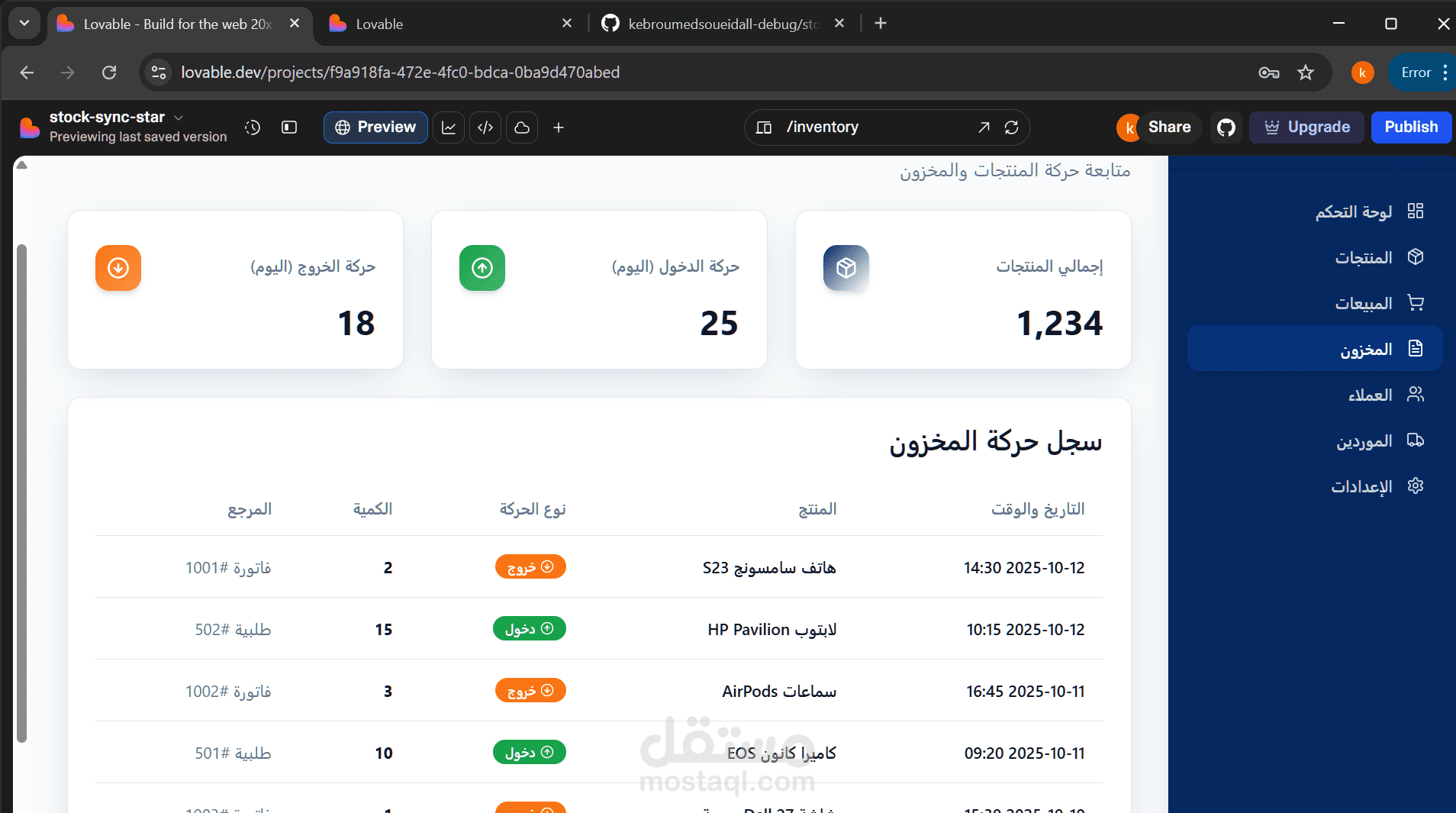The height and width of the screenshot is (813, 1456).
Task: Open the browser Error menu dots
Action: 1445,73
